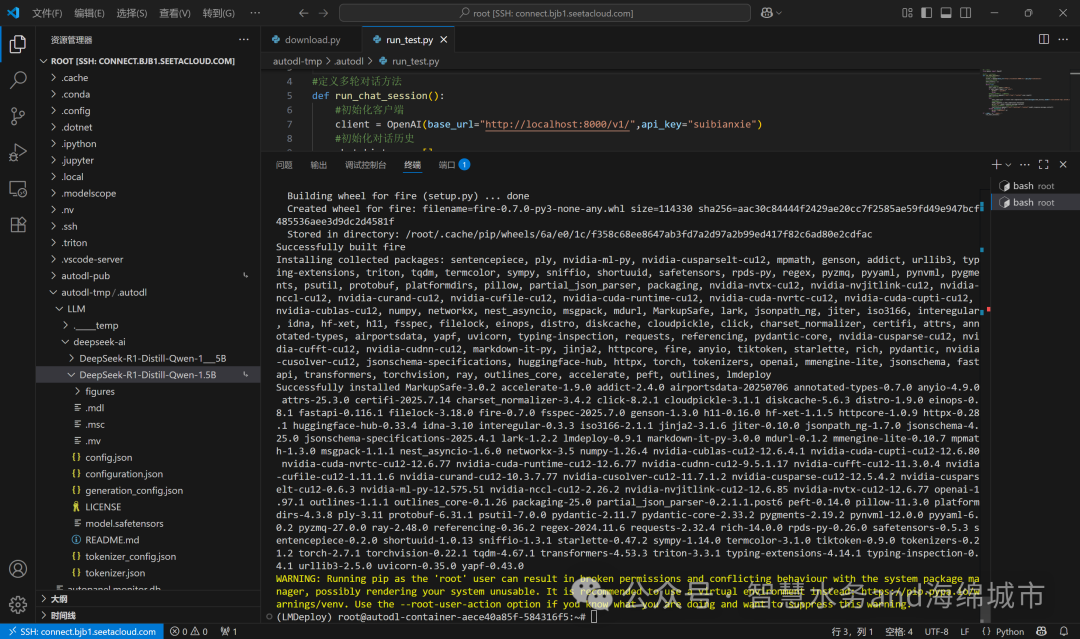Collapse the deepseek-ai folder

pyautogui.click(x=149, y=342)
